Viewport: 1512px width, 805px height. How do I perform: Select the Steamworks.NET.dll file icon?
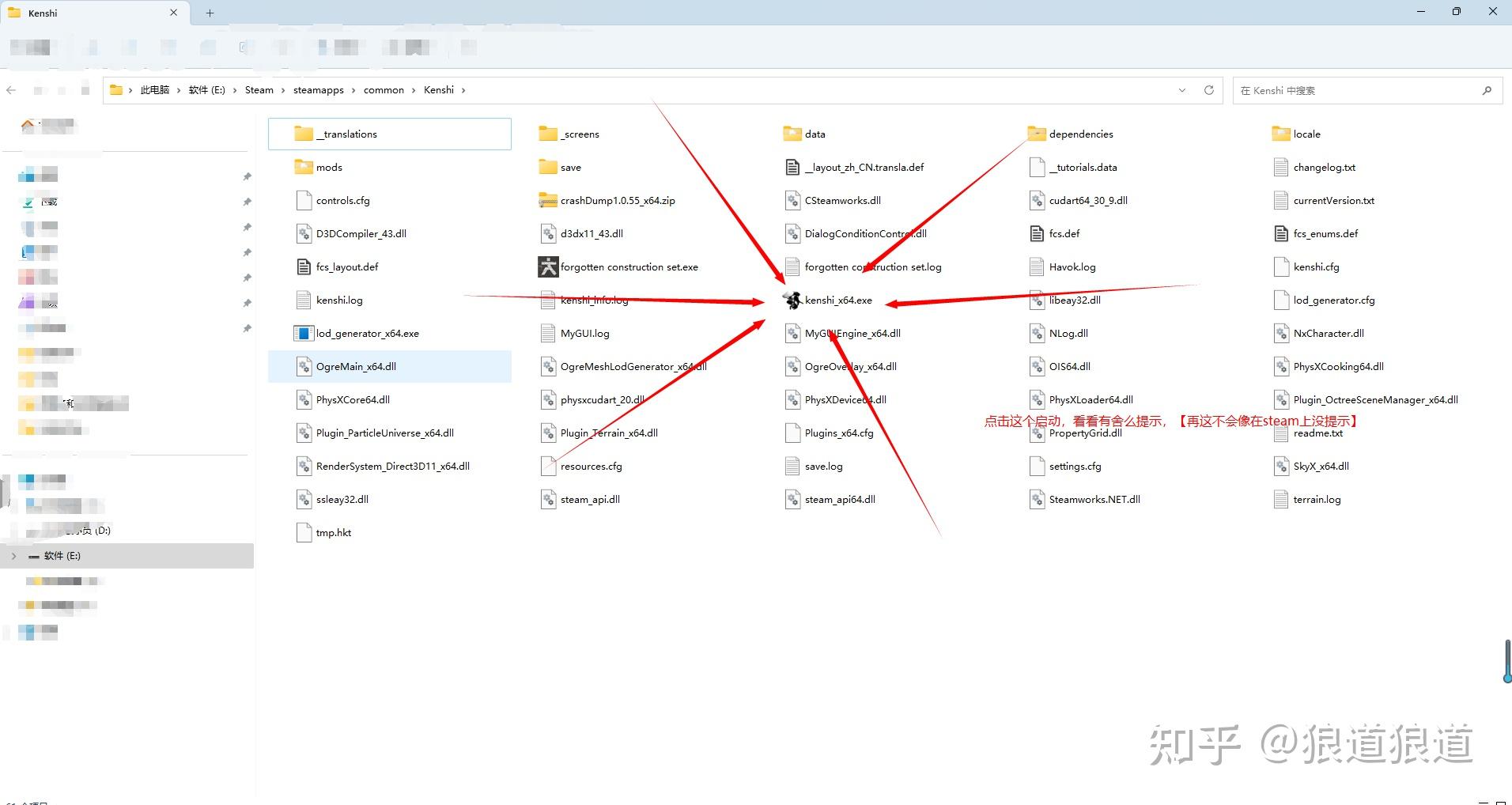click(x=1037, y=500)
